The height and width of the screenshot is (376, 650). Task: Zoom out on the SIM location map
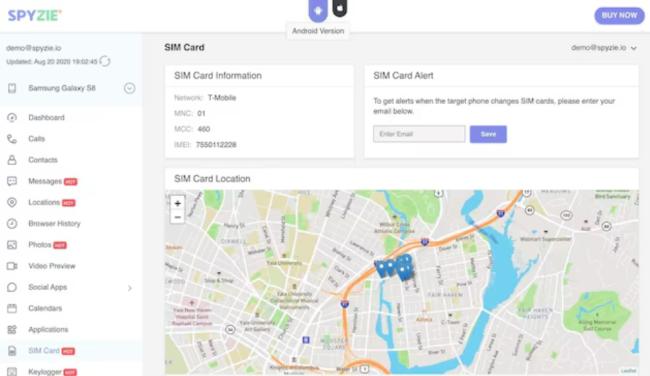point(177,217)
